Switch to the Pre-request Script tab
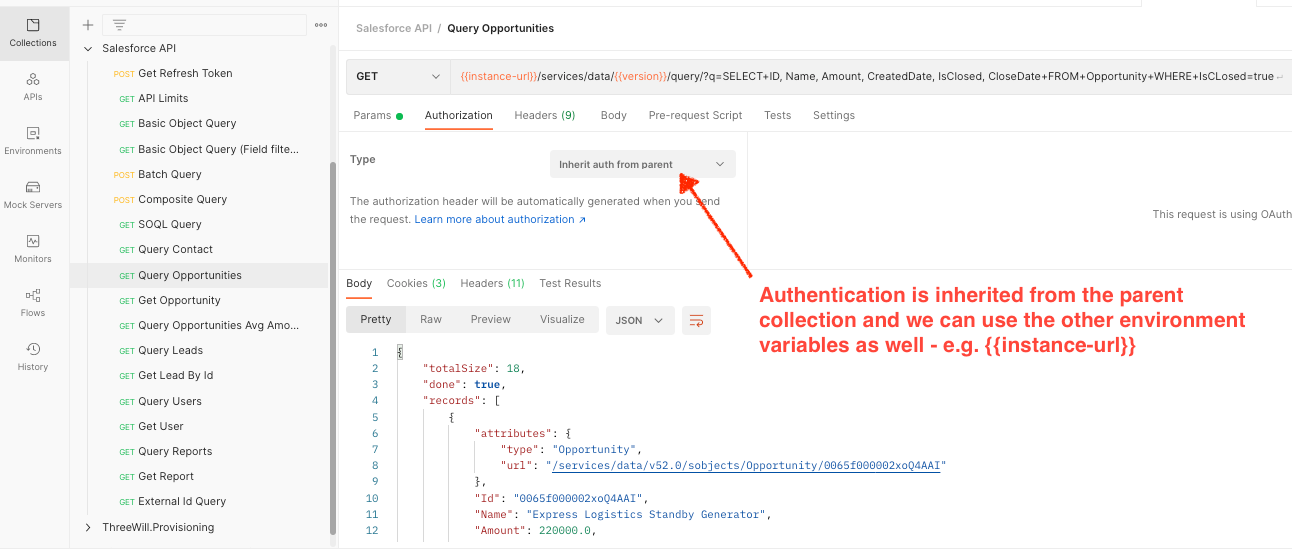 coord(695,115)
